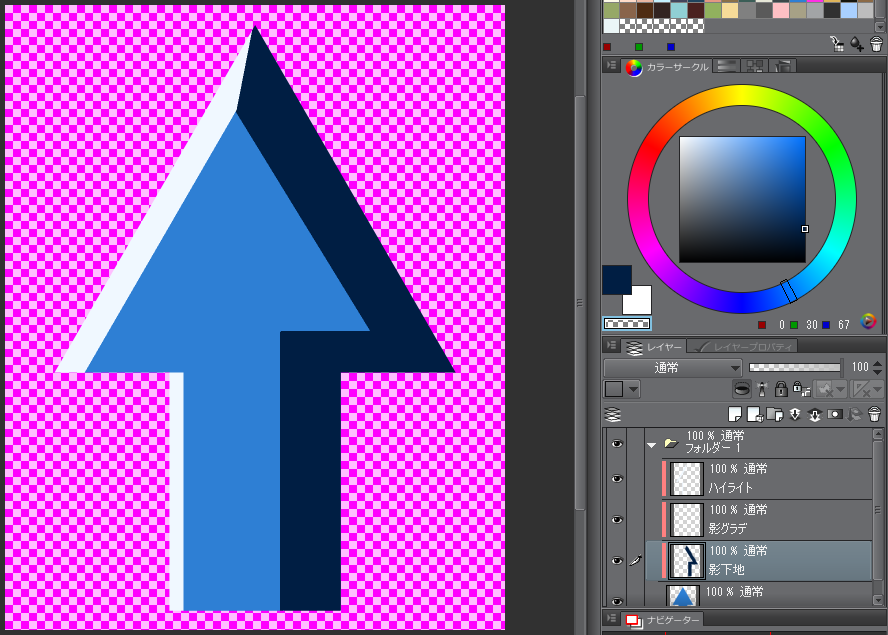Open the ruler visibility dropdown arrow

pos(877,389)
